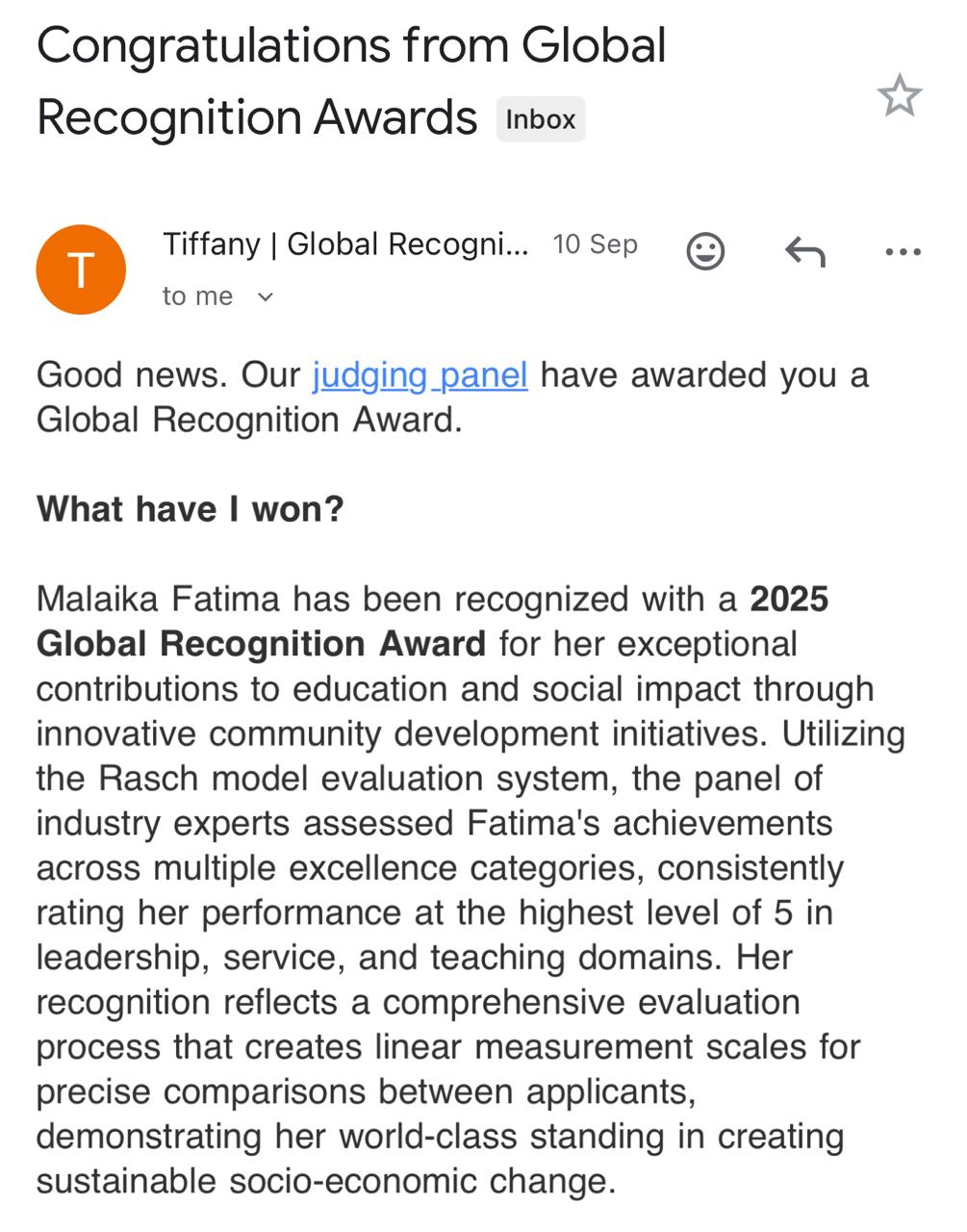Screen dimensions: 967x1232
Task: Star this email from Global Recognition Awards
Action: point(899,95)
